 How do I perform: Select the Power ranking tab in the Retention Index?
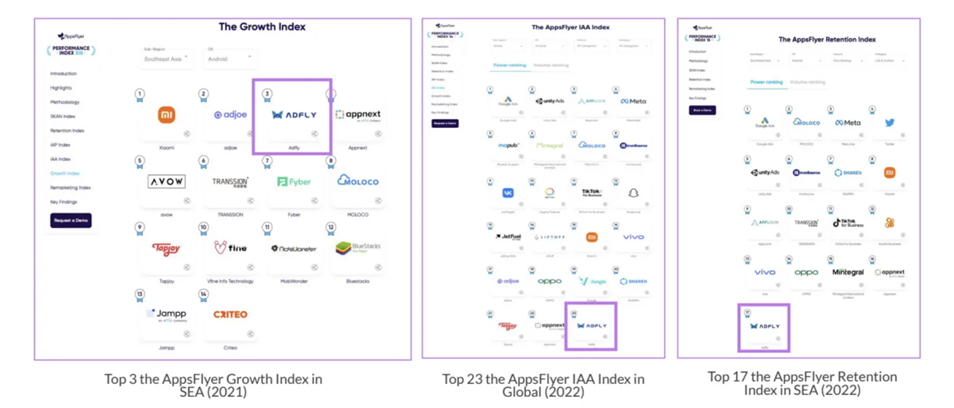point(765,82)
